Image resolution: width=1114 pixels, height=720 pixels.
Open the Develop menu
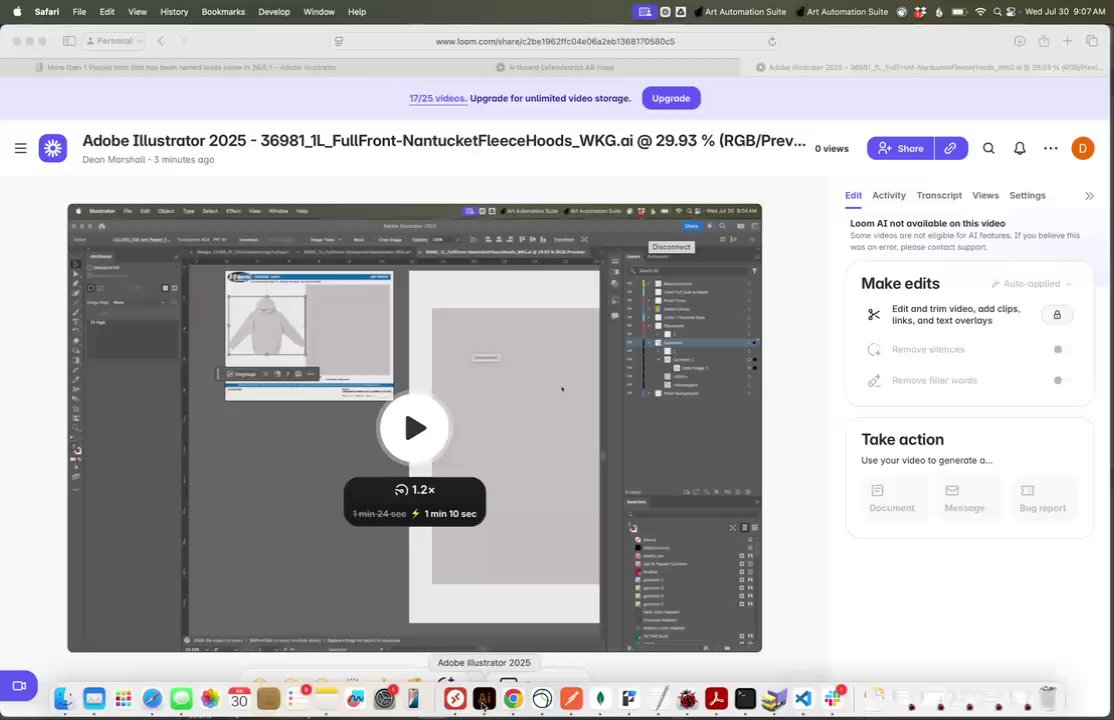tap(274, 11)
